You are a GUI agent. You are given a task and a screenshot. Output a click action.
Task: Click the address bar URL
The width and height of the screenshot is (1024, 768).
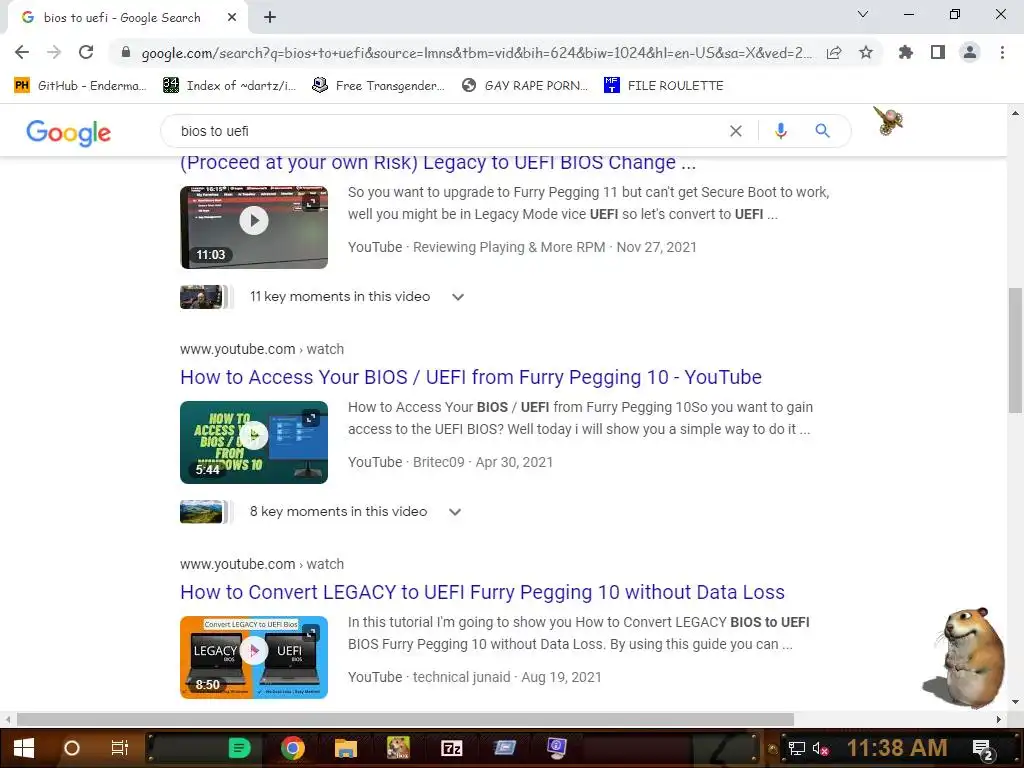pos(477,53)
